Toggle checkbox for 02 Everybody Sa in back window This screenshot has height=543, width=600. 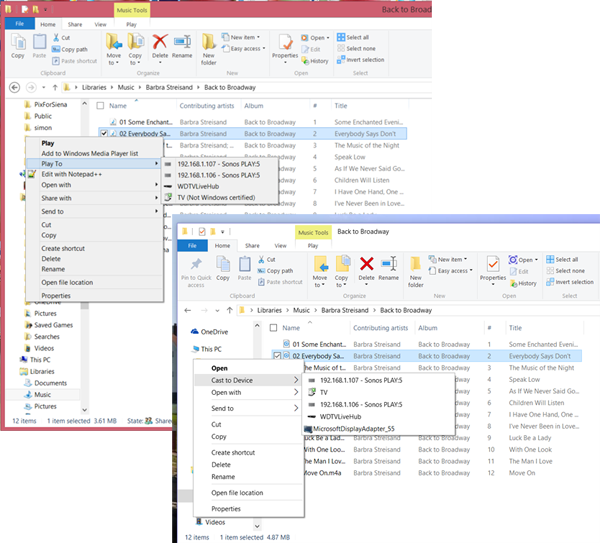(x=104, y=134)
